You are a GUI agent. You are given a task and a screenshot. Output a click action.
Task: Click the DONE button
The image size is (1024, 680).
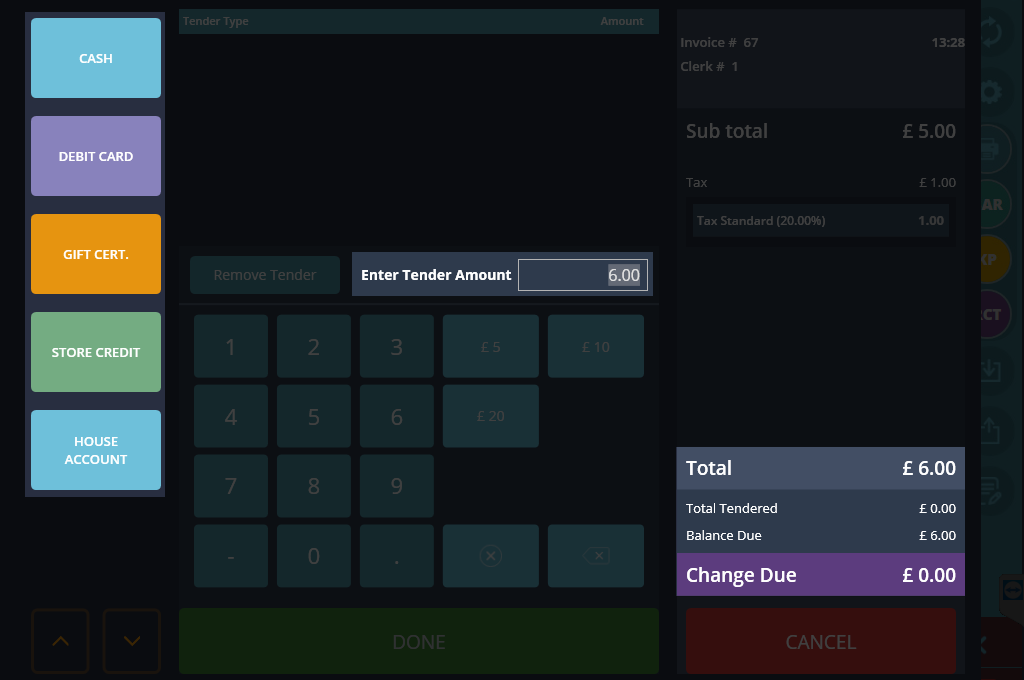pyautogui.click(x=419, y=641)
